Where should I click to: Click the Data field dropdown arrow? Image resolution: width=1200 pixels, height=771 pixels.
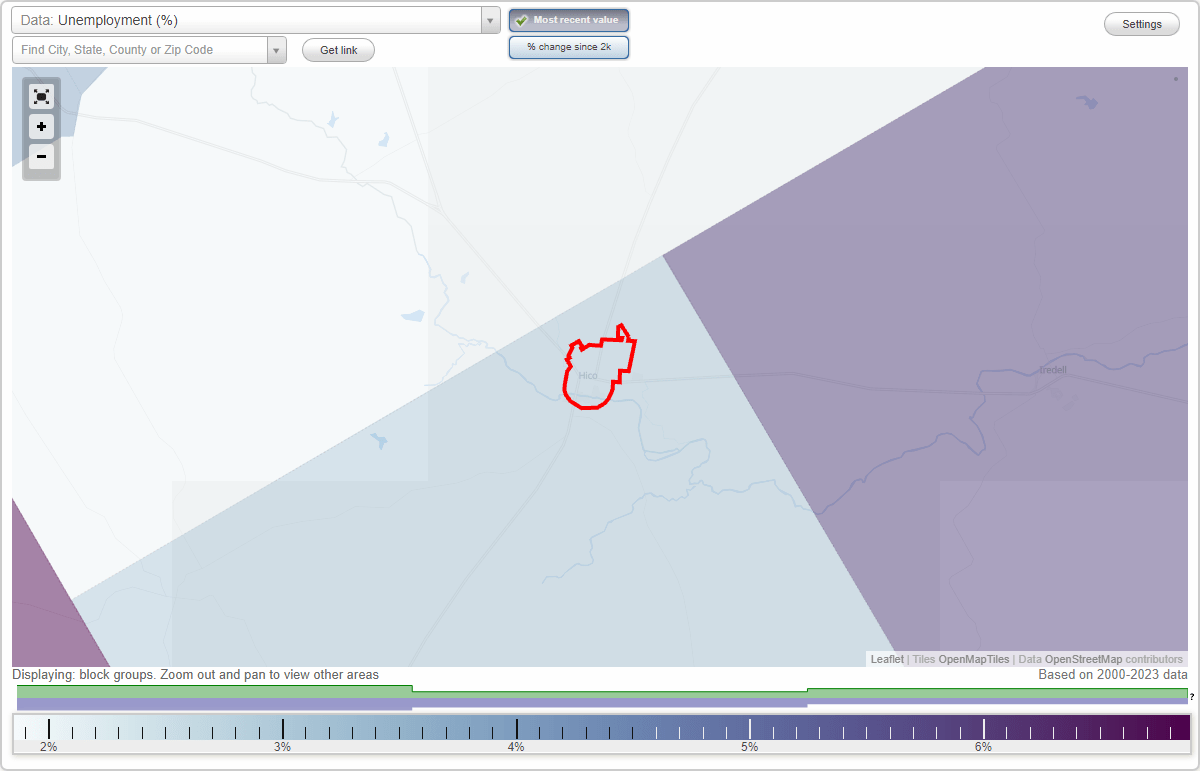[x=489, y=19]
